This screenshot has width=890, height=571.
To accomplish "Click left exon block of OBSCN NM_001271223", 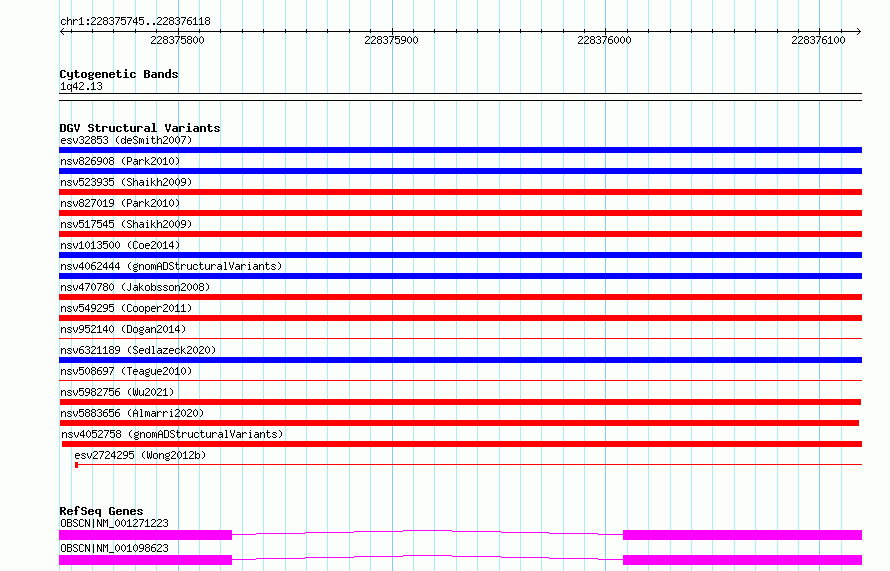I will click(145, 535).
